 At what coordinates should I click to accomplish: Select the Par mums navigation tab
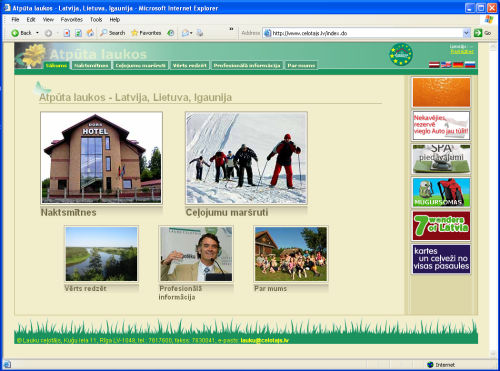click(x=301, y=65)
